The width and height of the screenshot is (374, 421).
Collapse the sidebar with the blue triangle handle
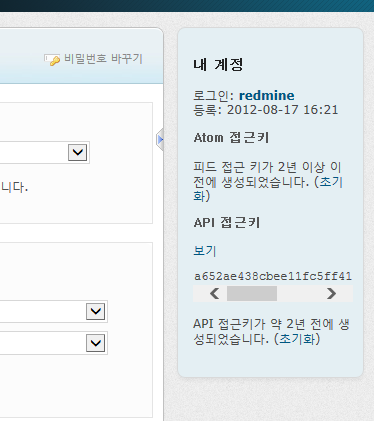pos(160,139)
